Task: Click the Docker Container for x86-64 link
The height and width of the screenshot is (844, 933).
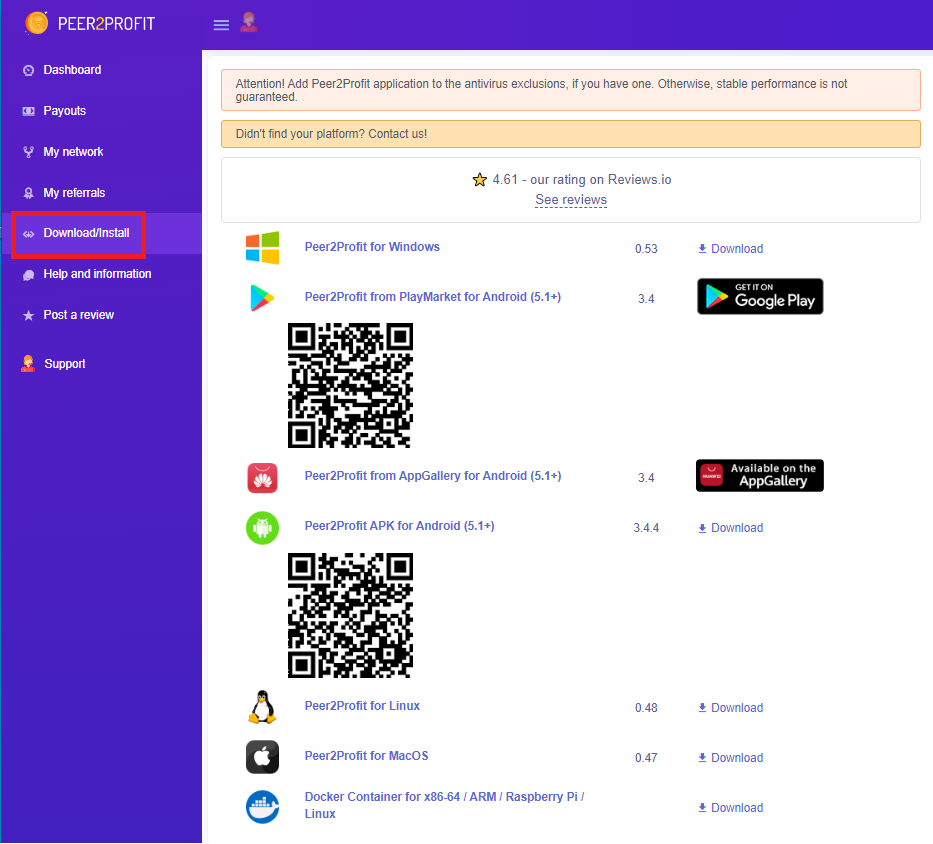Action: click(x=444, y=805)
